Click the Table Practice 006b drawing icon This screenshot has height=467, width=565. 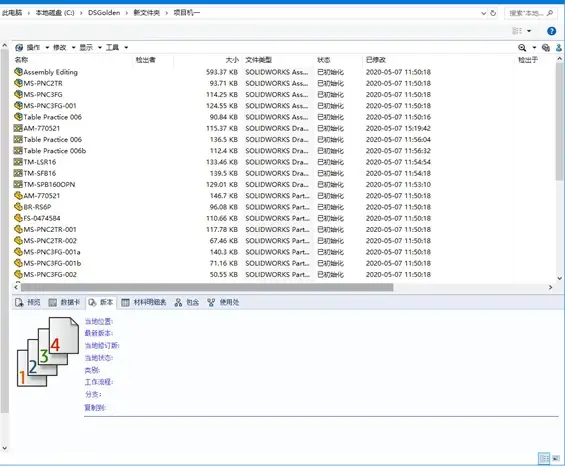(18, 151)
